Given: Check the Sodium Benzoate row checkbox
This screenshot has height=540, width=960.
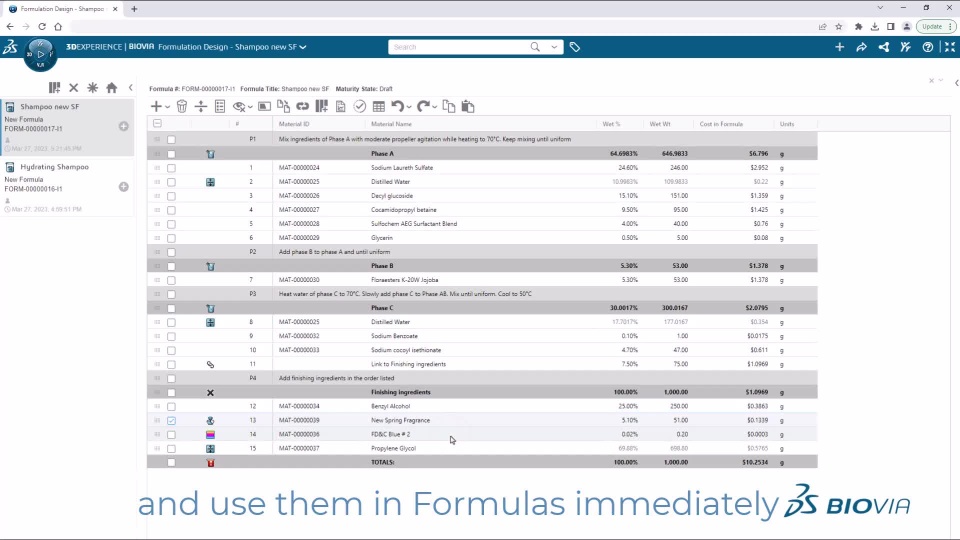Looking at the screenshot, I should (171, 336).
